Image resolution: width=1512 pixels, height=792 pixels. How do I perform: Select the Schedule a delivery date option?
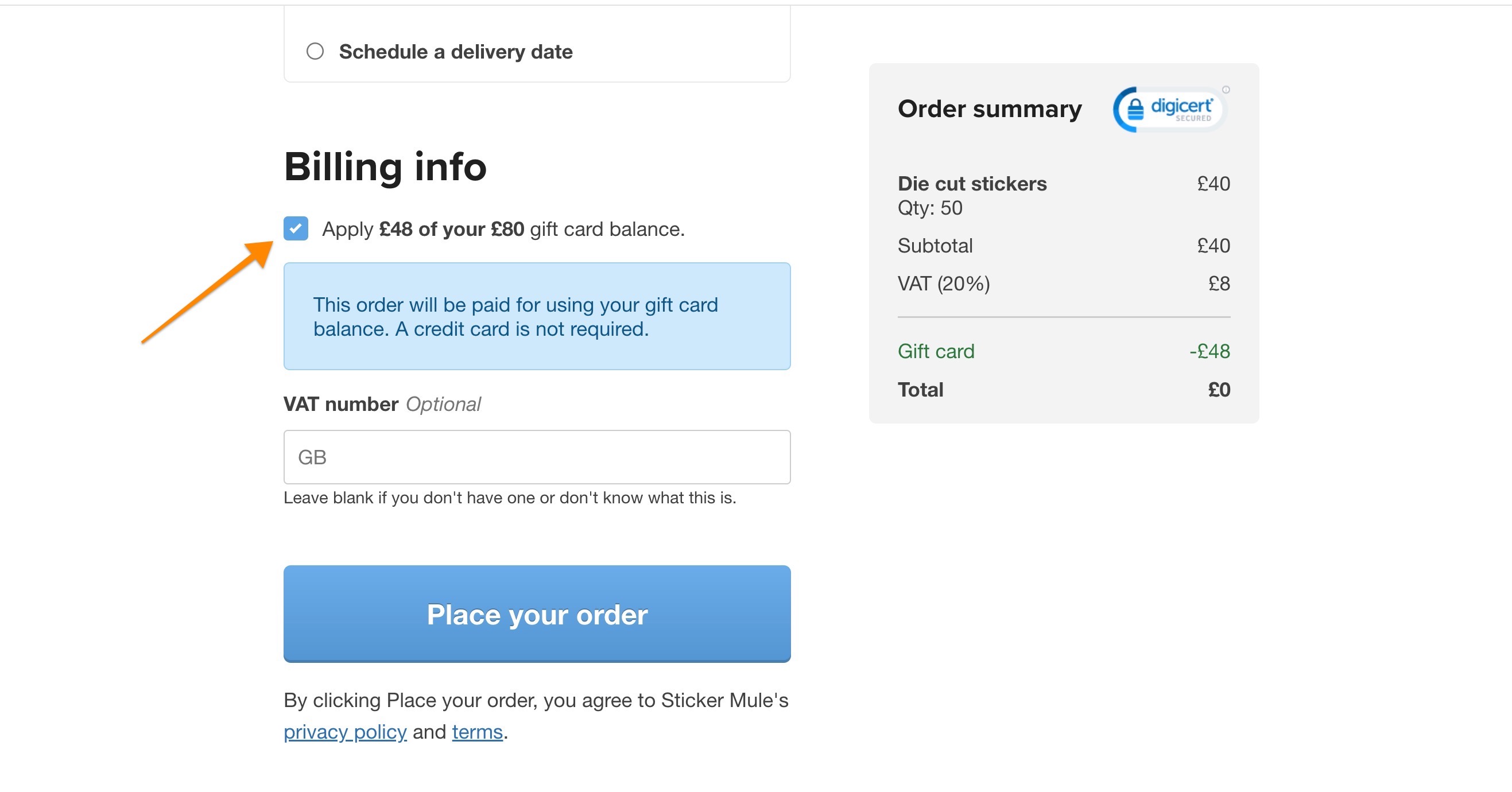(x=315, y=51)
